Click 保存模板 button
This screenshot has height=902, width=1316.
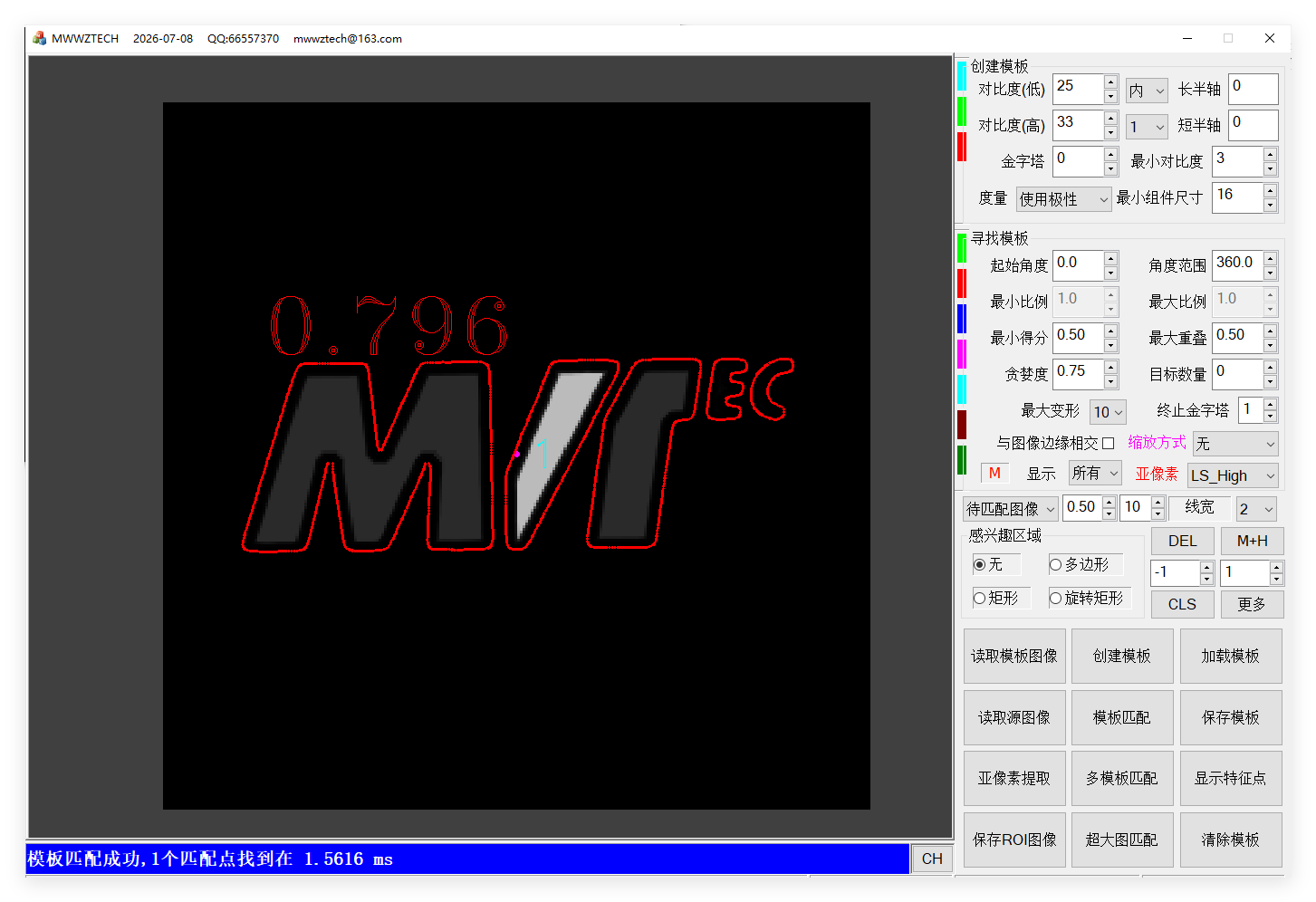(x=1231, y=717)
